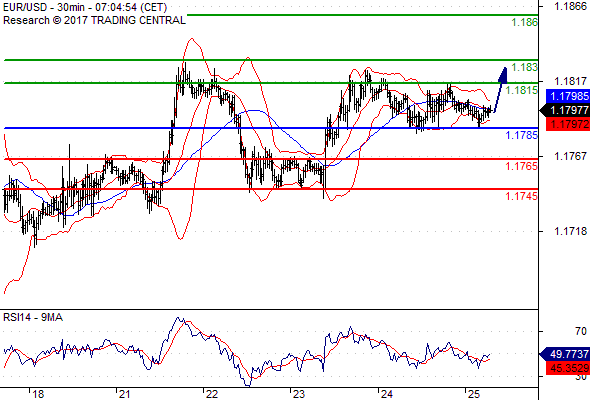This screenshot has height=400, width=590.
Task: Select the 1.1765 red support label
Action: point(522,166)
